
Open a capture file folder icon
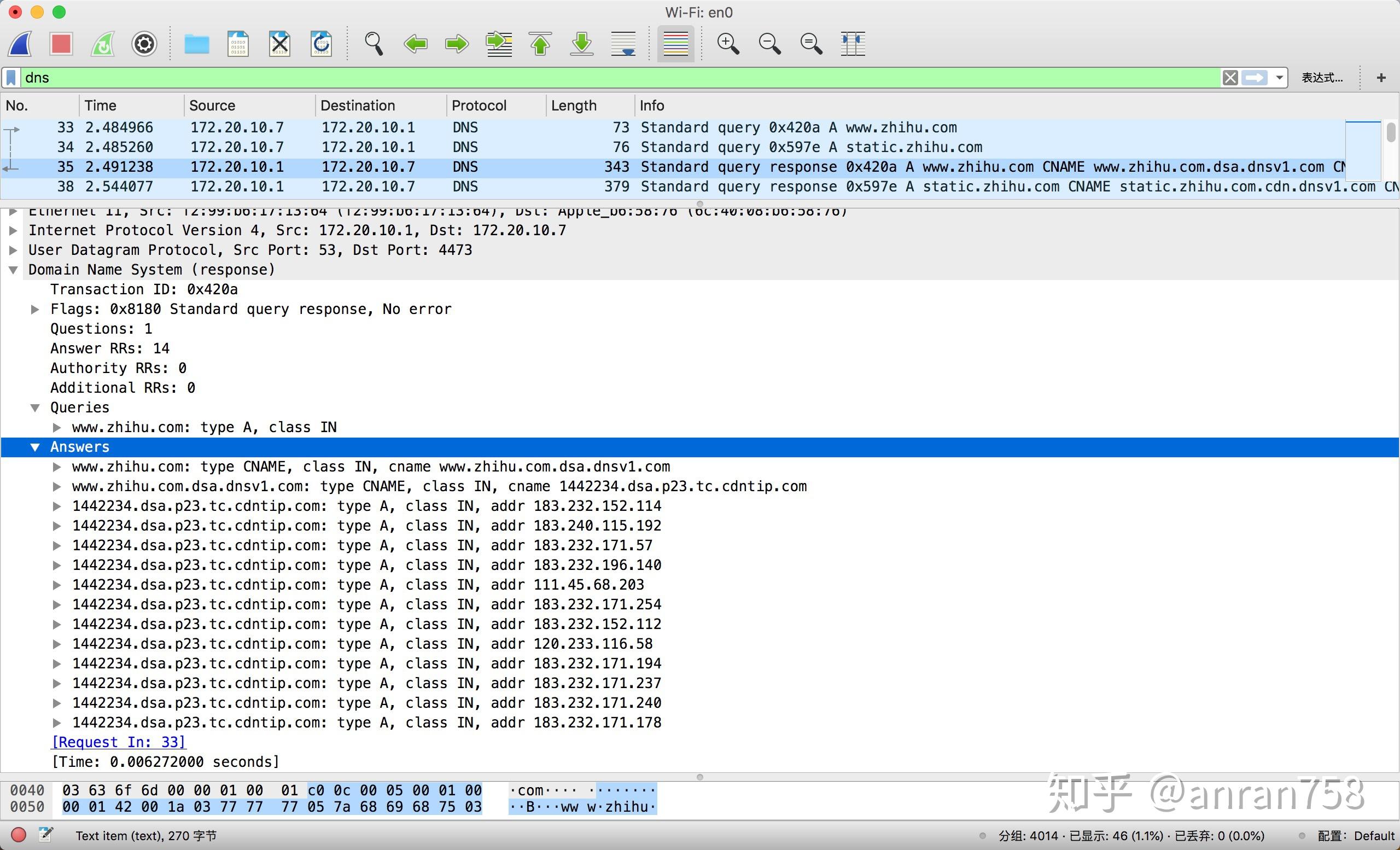[196, 44]
